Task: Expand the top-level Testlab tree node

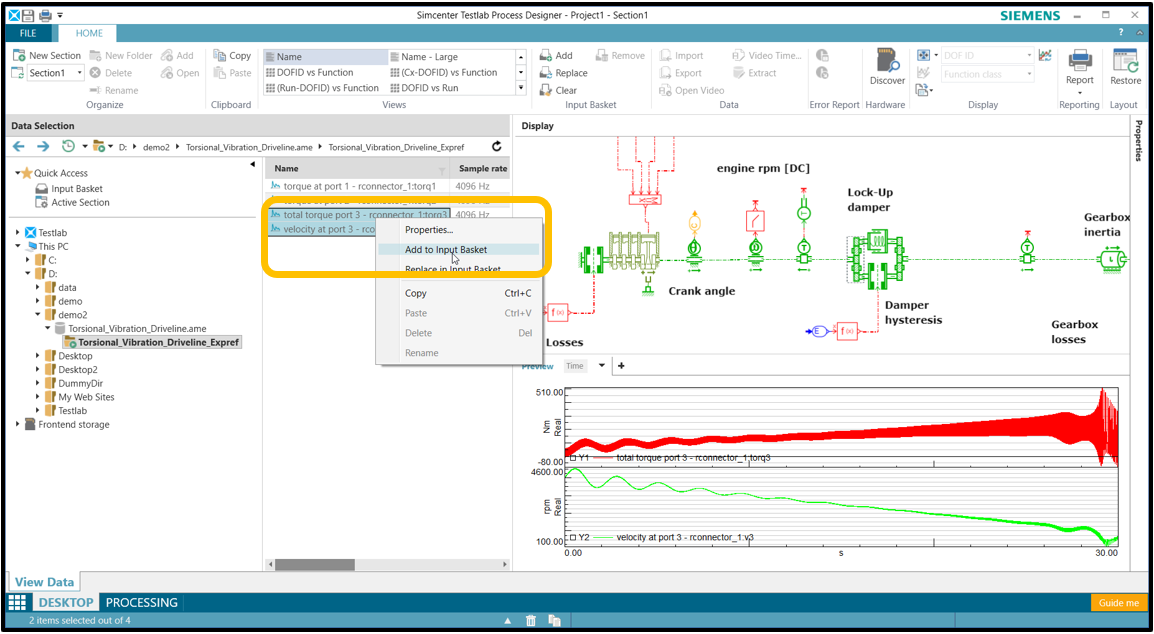Action: pos(18,233)
